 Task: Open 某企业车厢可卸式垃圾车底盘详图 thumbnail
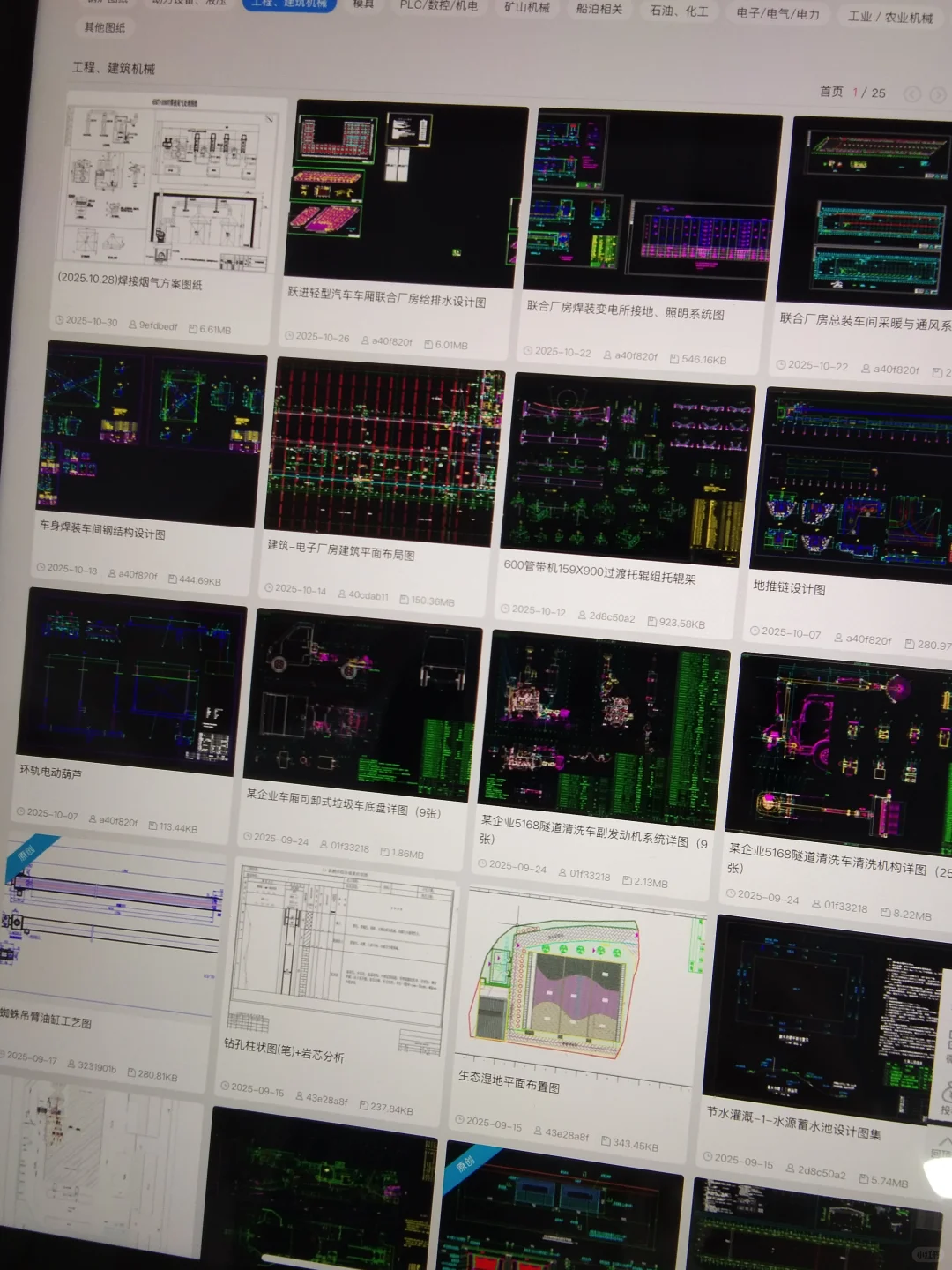[x=362, y=705]
